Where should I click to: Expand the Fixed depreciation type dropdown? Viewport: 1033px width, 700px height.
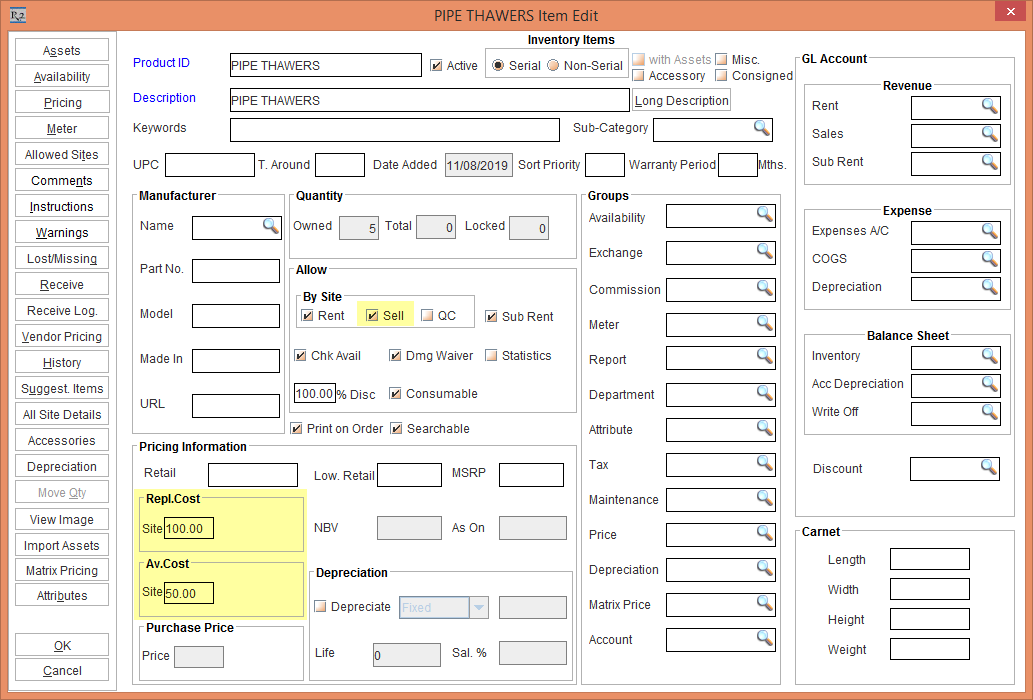(479, 607)
